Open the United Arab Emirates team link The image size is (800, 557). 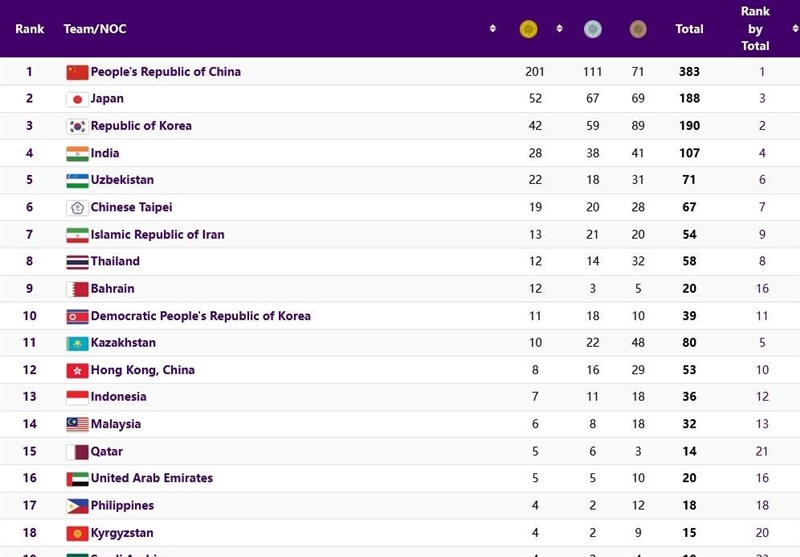152,478
